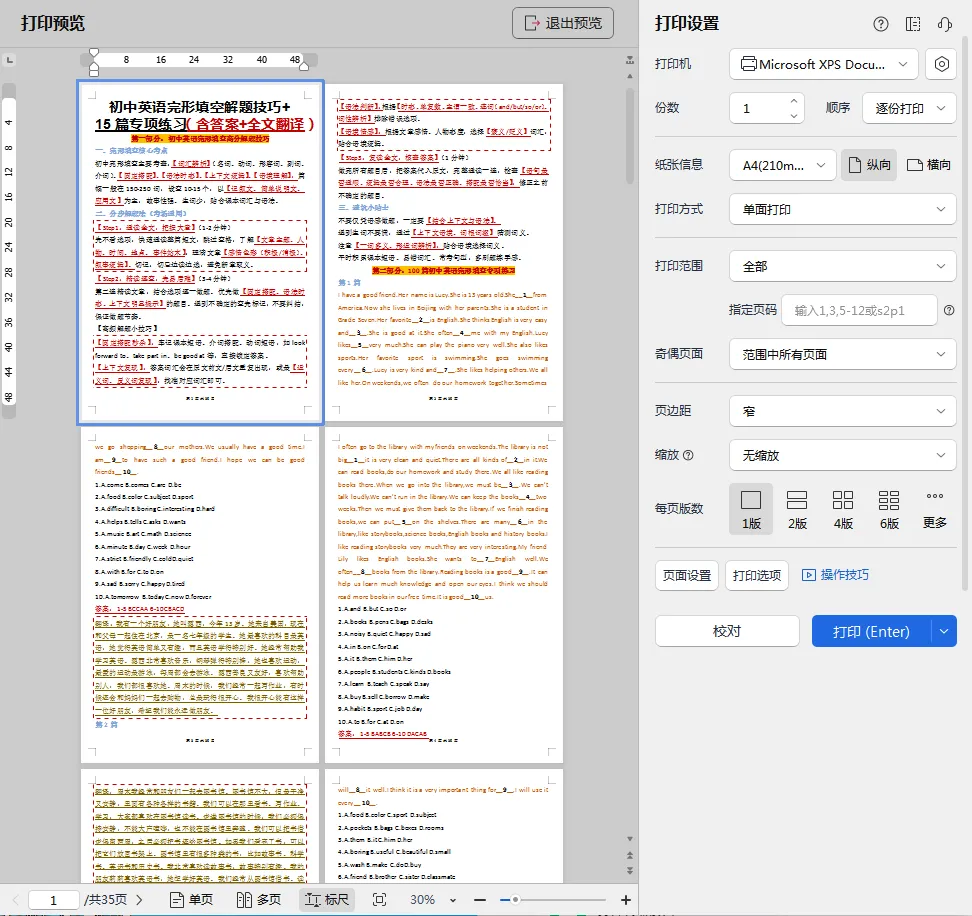Screen dimensions: 972x916
Task: Click the 指定页码 page range input field
Action: click(x=859, y=310)
